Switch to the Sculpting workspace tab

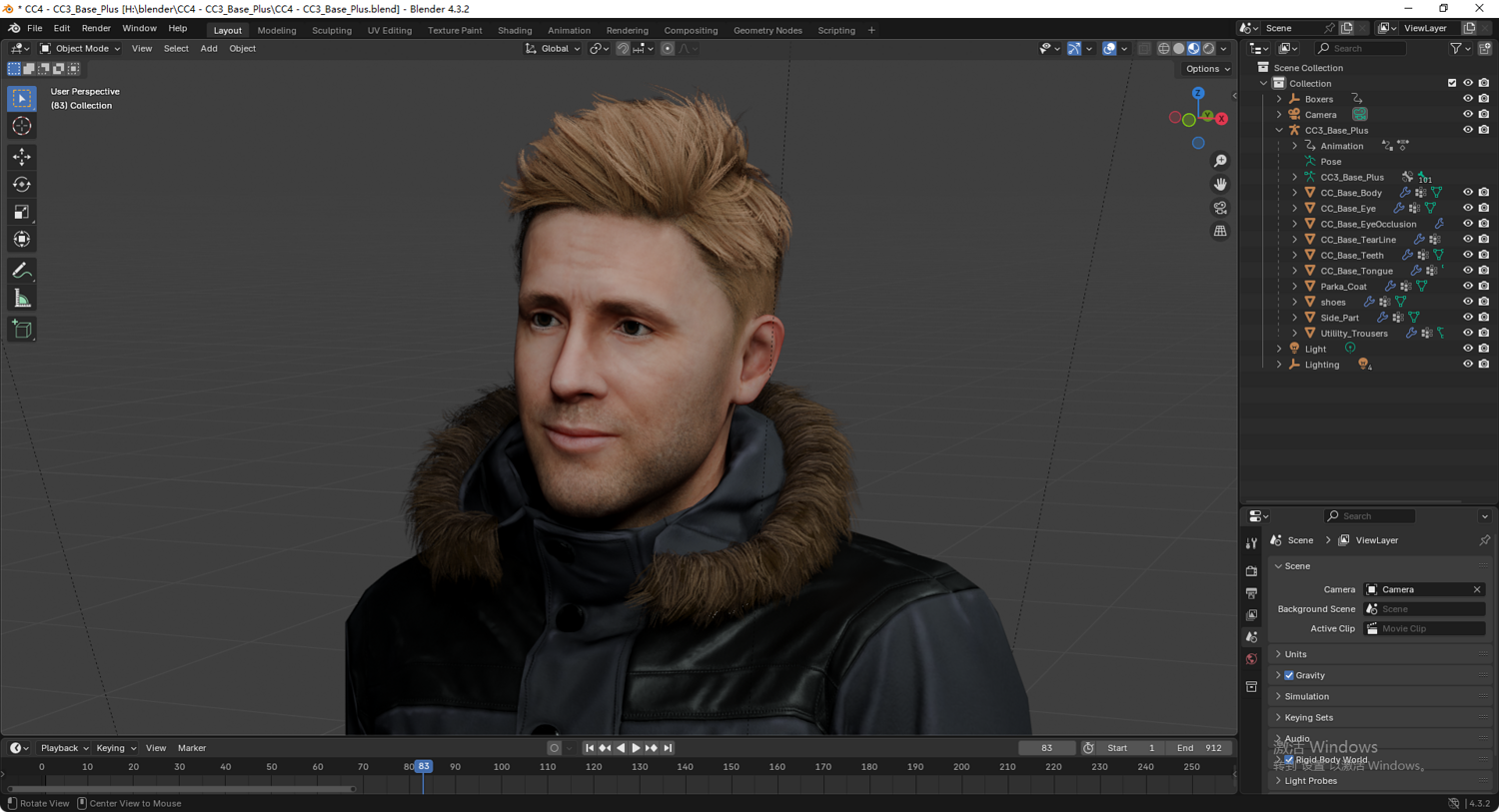pos(332,30)
